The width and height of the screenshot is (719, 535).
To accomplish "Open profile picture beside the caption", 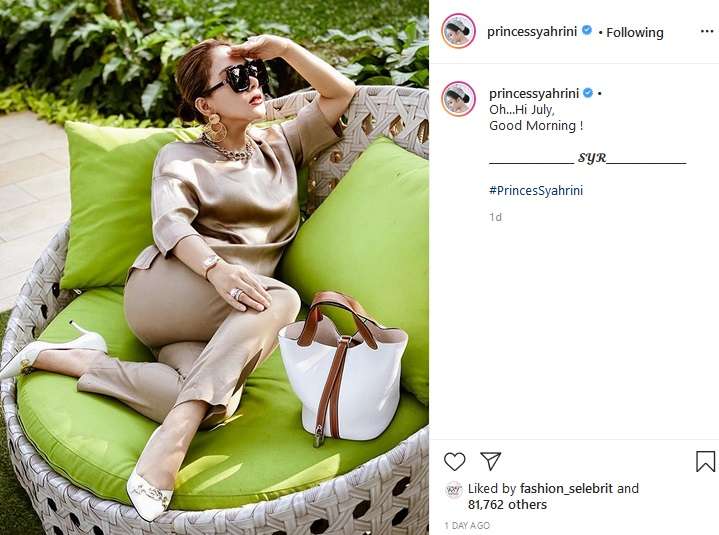I will 458,99.
